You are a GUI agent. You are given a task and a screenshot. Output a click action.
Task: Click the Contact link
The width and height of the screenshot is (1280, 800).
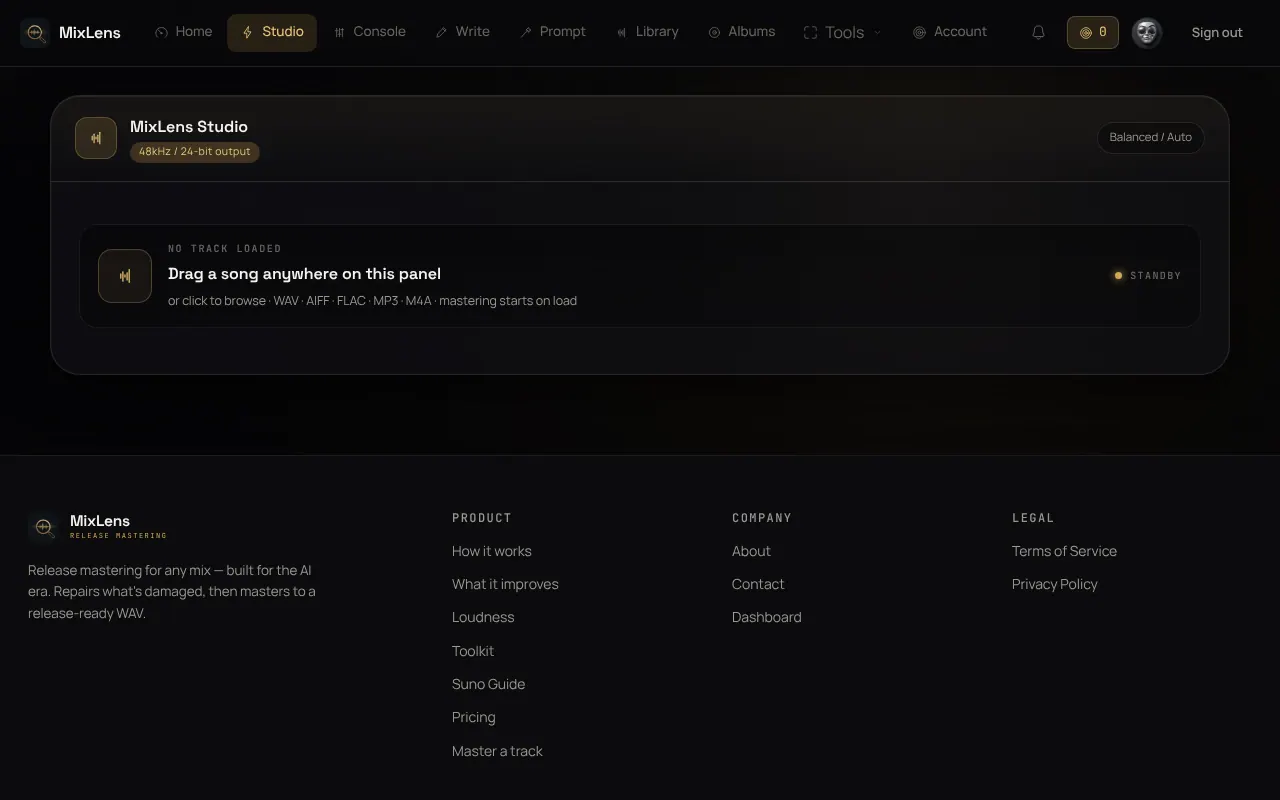tap(758, 584)
